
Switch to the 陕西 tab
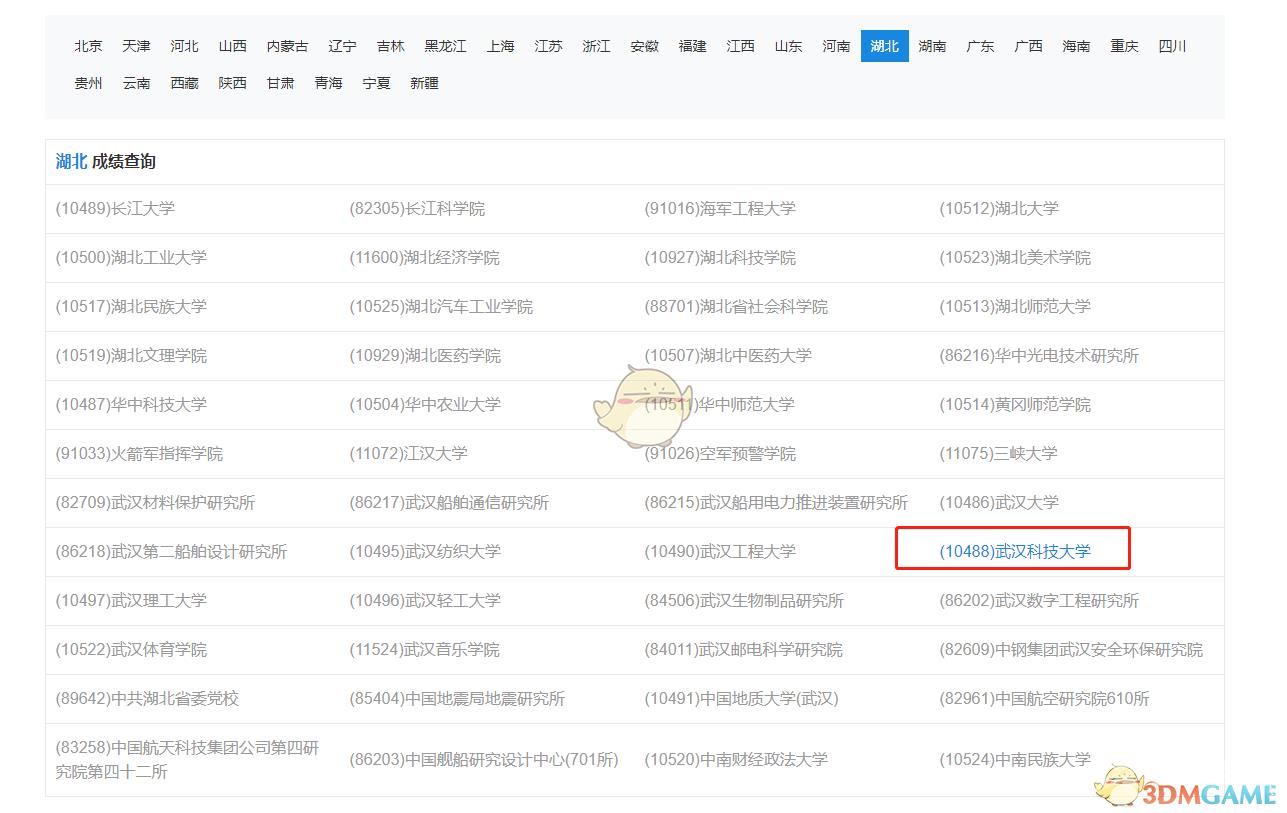click(x=233, y=83)
